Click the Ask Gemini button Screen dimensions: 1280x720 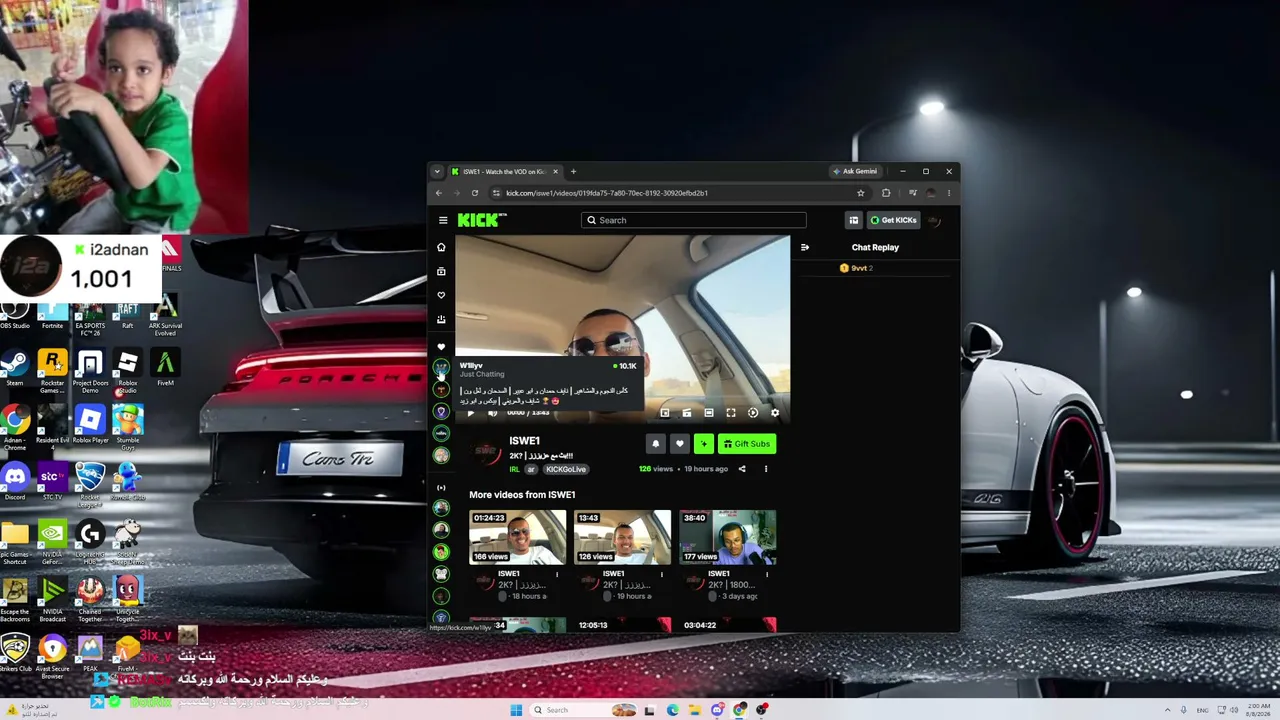(x=855, y=171)
